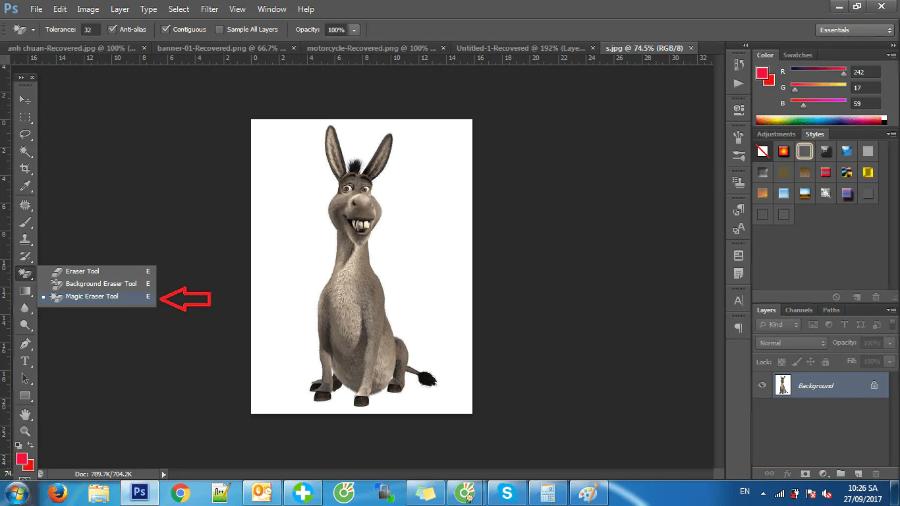Click the color spectrum ramp

[x=821, y=120]
